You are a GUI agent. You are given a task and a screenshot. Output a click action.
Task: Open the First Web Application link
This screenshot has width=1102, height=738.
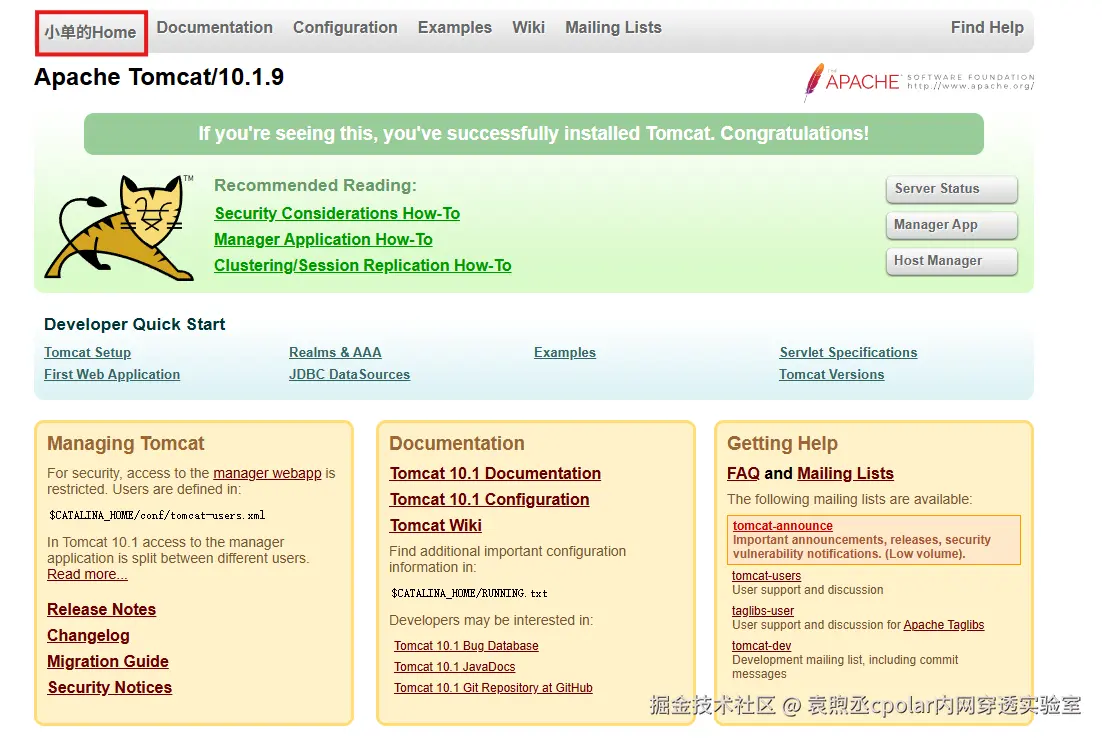point(112,375)
